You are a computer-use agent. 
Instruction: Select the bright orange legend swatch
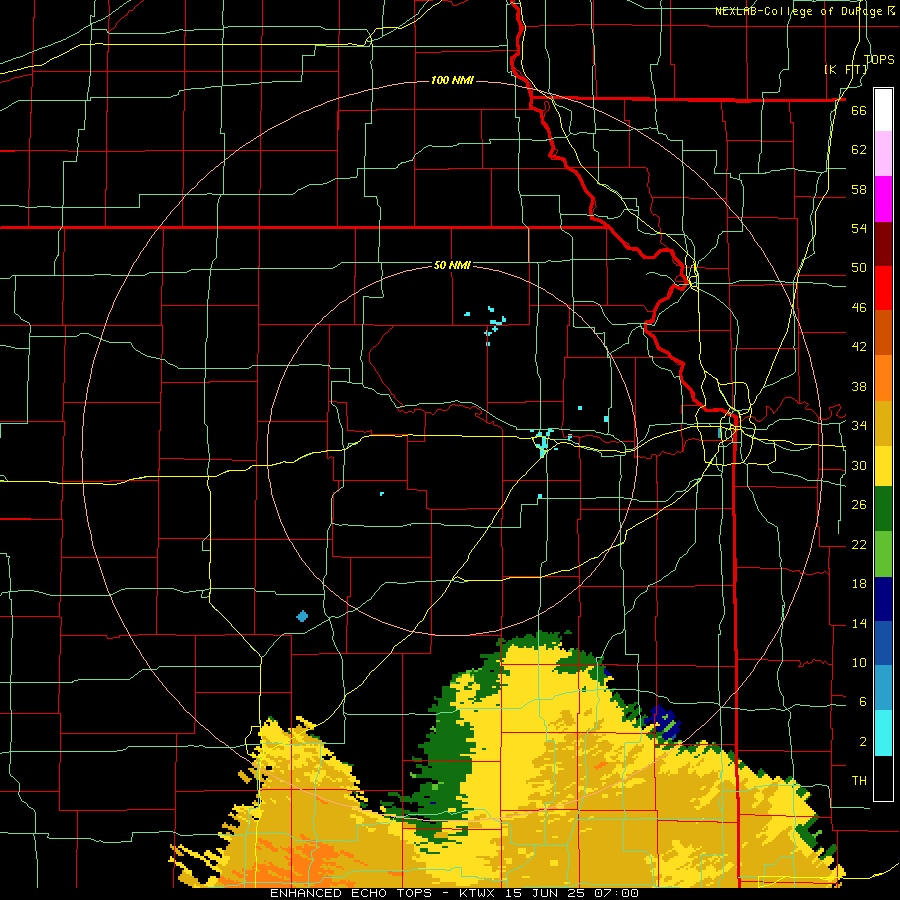click(x=883, y=378)
